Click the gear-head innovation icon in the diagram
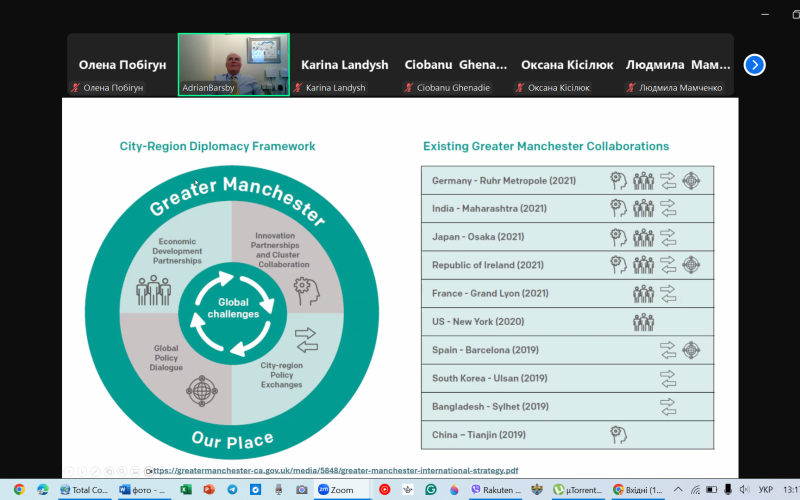The height and width of the screenshot is (500, 800). [x=307, y=291]
